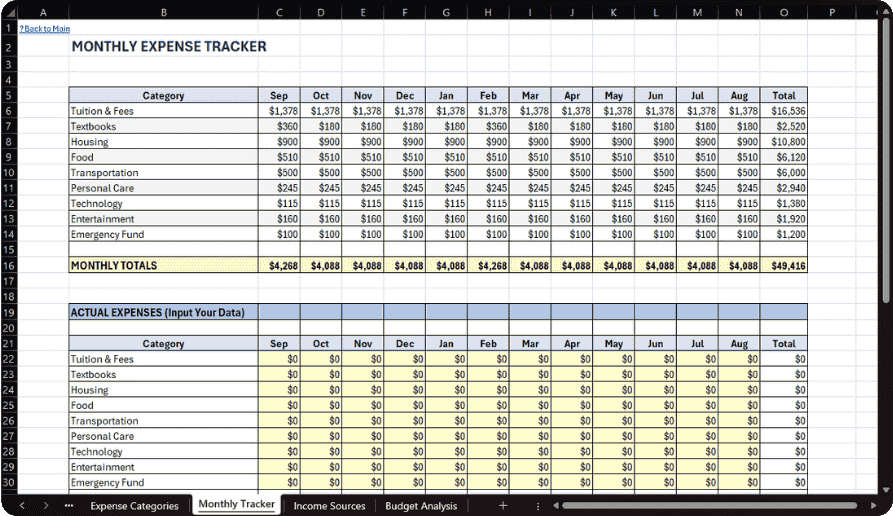Image resolution: width=893 pixels, height=516 pixels.
Task: Switch to the Income Sources tab
Action: [329, 506]
